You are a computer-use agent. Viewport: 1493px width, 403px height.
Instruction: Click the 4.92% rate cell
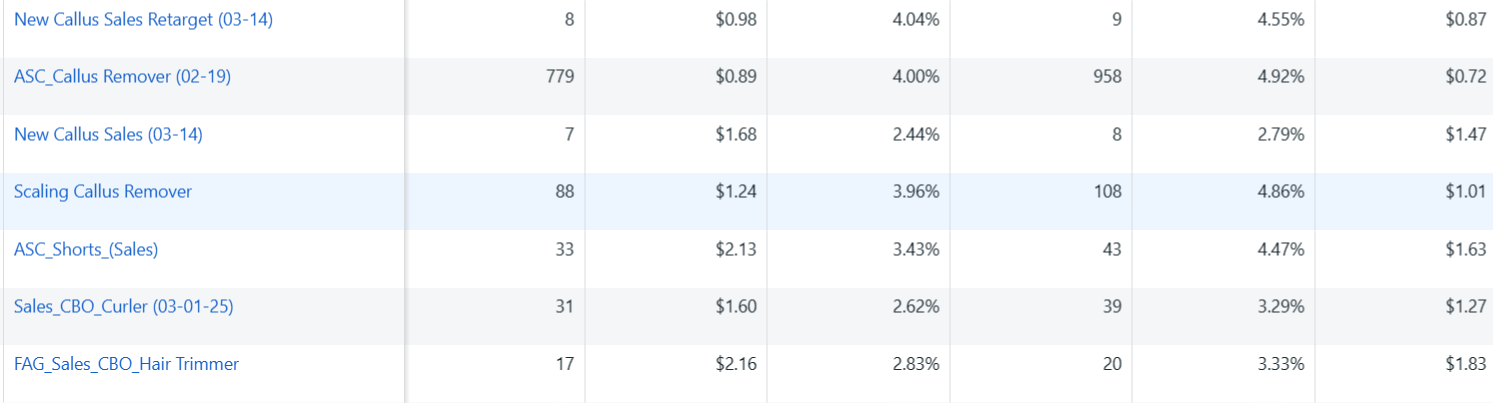(1281, 76)
